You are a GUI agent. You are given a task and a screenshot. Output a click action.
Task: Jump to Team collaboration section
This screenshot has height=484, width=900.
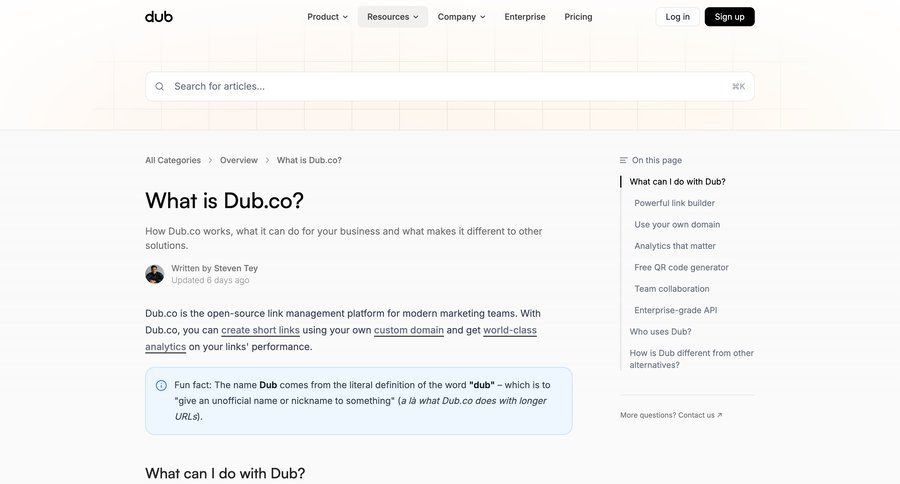(x=672, y=289)
